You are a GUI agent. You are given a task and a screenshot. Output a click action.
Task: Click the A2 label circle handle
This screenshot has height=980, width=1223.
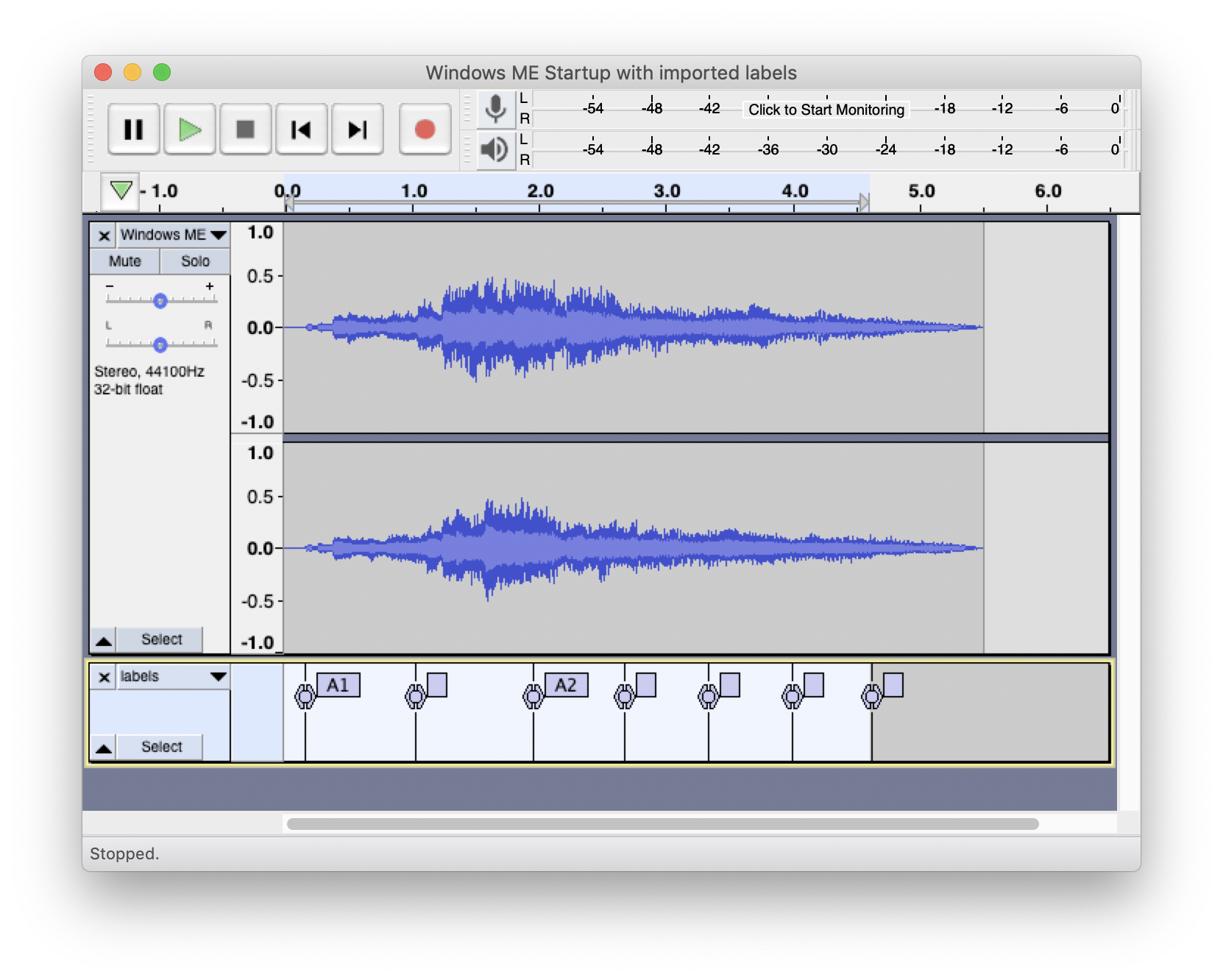tap(533, 695)
